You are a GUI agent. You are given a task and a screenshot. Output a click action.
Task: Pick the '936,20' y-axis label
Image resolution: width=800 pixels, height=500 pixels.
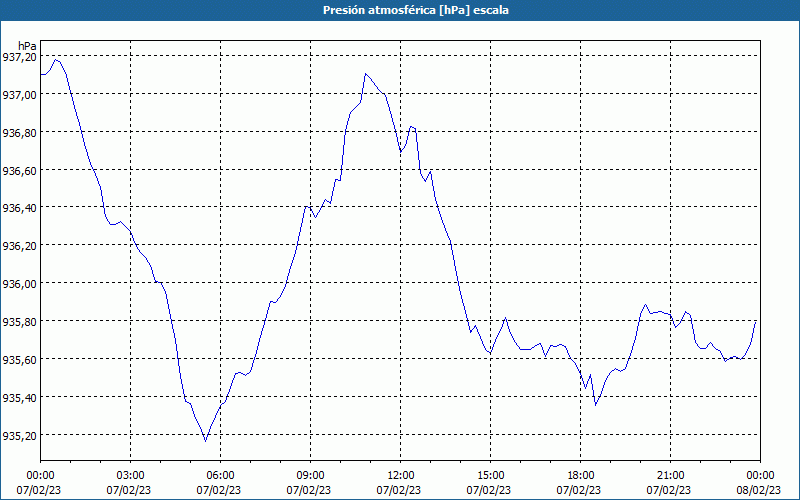pos(19,245)
